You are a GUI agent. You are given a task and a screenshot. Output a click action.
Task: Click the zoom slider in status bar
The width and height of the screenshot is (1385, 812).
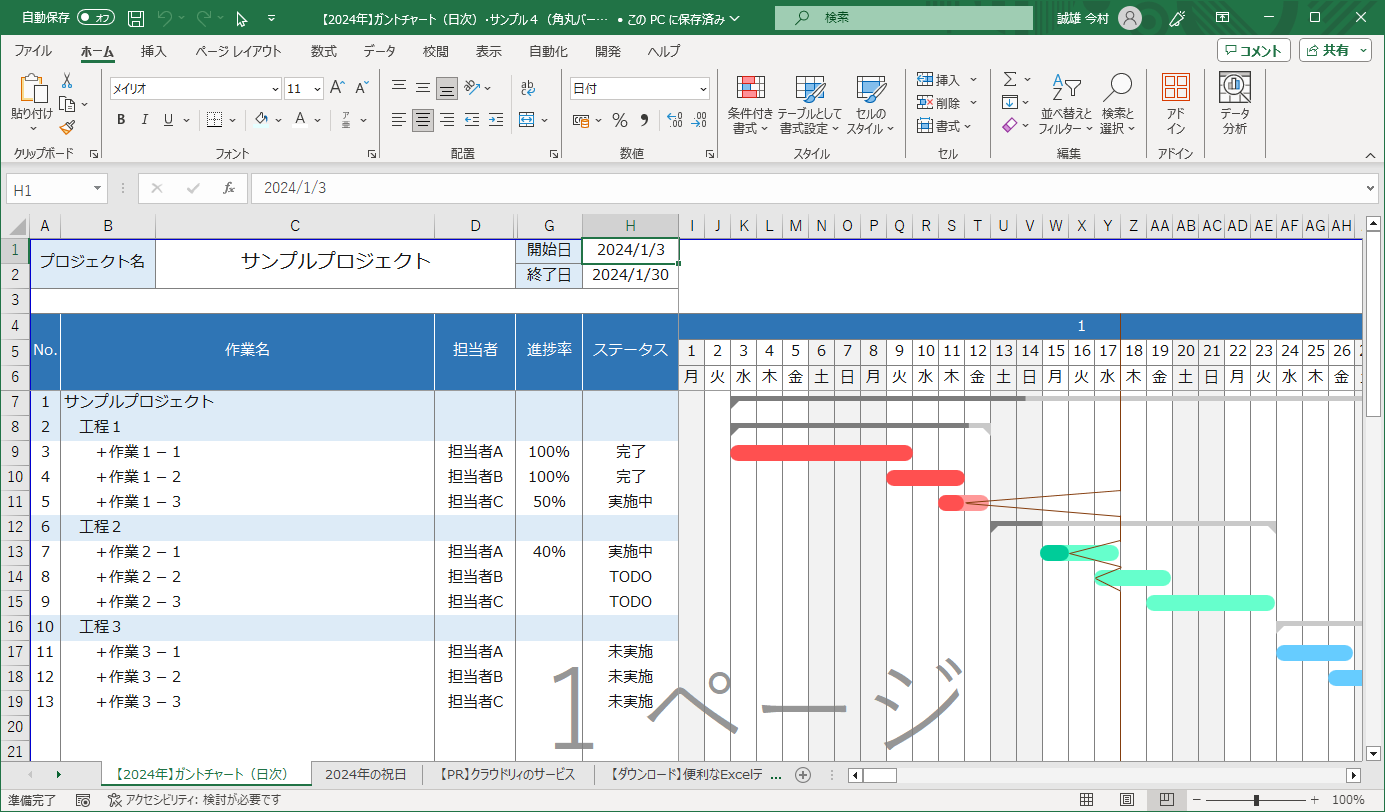pyautogui.click(x=1256, y=800)
